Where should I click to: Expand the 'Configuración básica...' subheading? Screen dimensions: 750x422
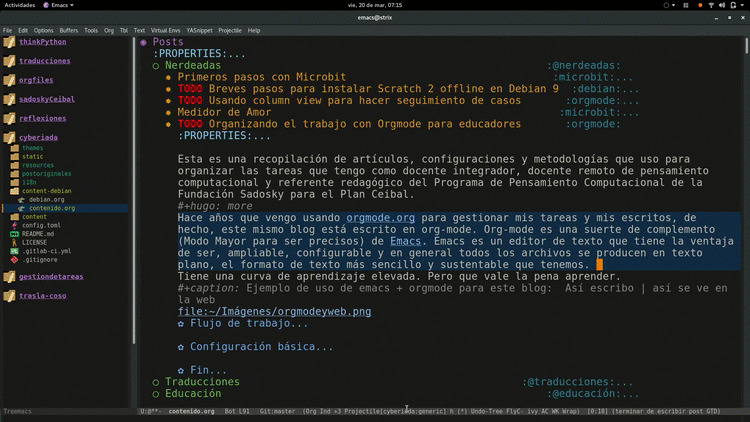pyautogui.click(x=261, y=347)
